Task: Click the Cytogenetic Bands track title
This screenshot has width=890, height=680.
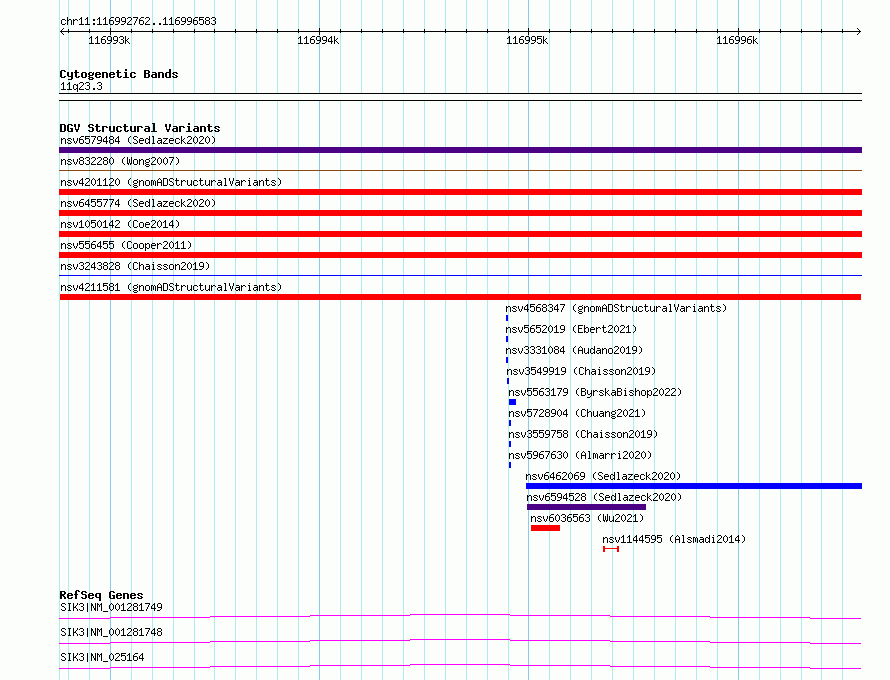Action: [119, 74]
